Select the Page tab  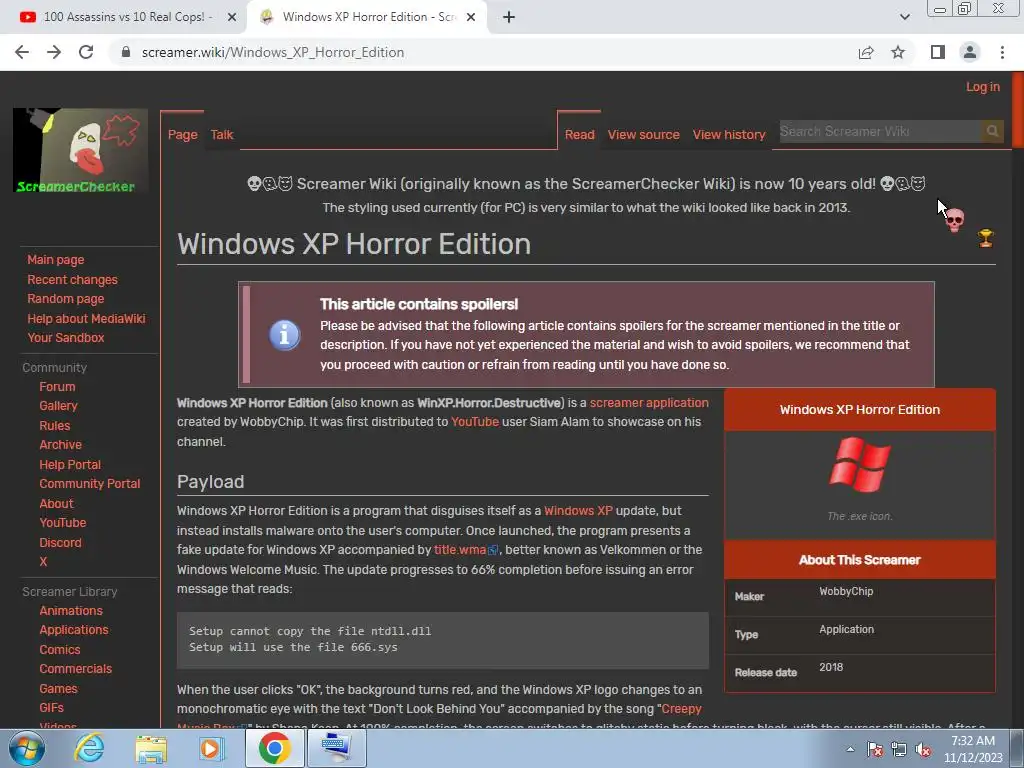tap(182, 135)
